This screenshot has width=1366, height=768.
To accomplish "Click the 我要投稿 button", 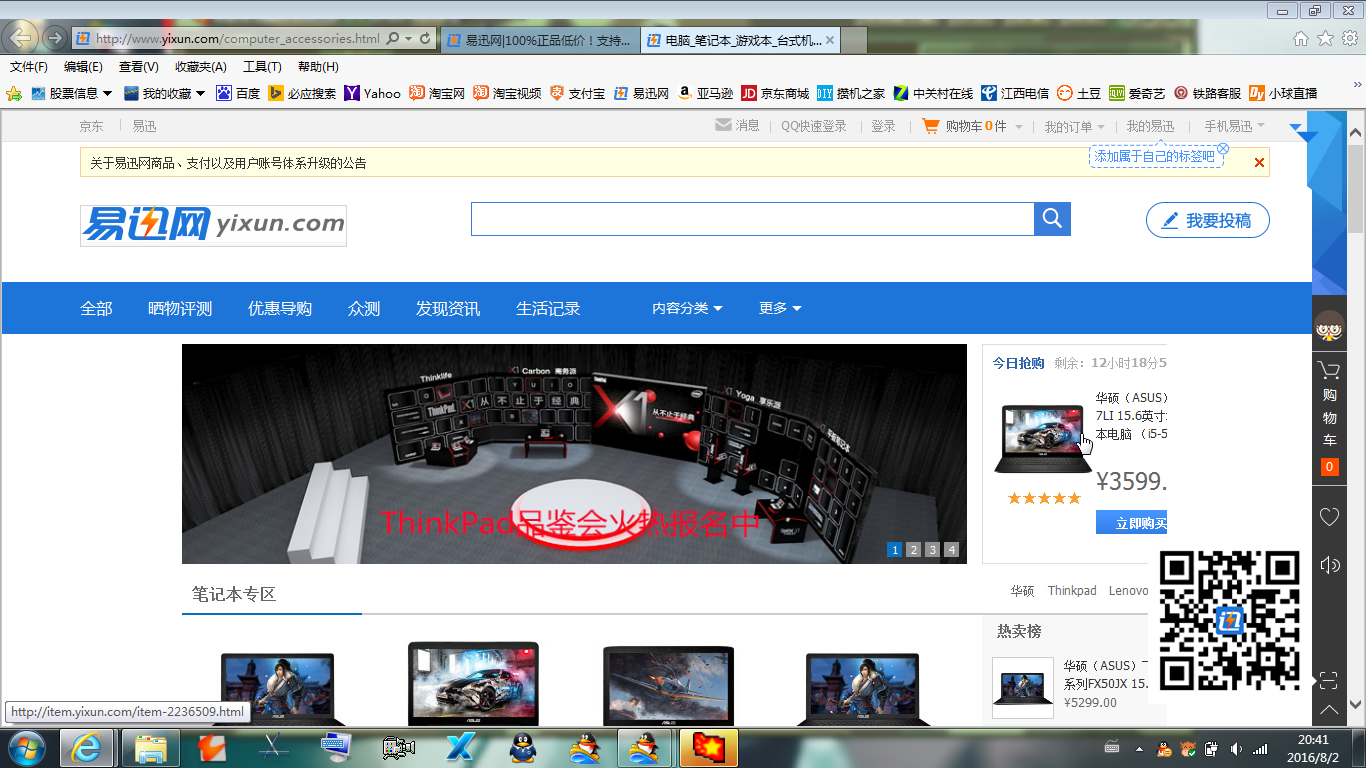I will coord(1207,220).
